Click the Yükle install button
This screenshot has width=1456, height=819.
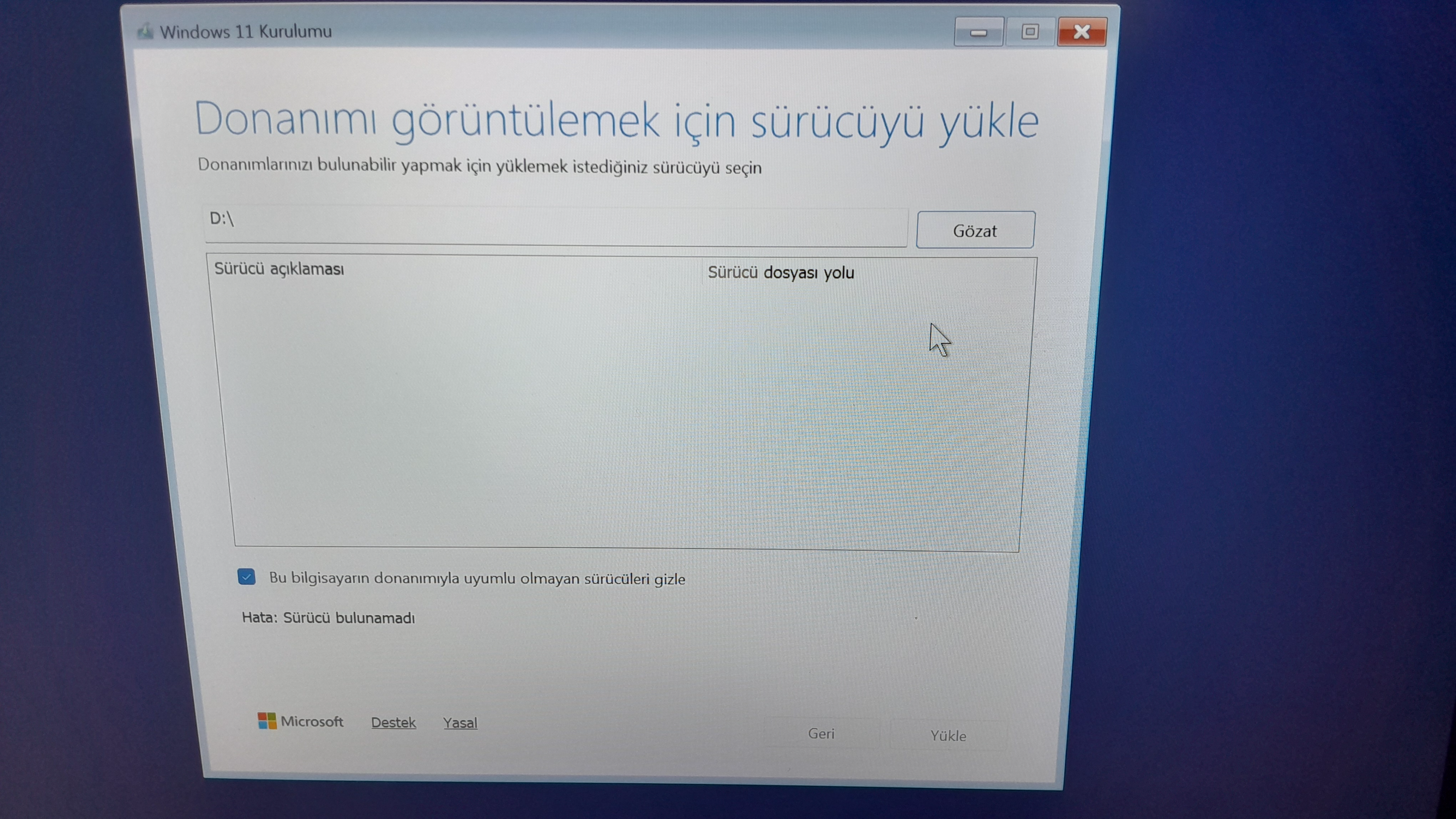click(x=948, y=736)
